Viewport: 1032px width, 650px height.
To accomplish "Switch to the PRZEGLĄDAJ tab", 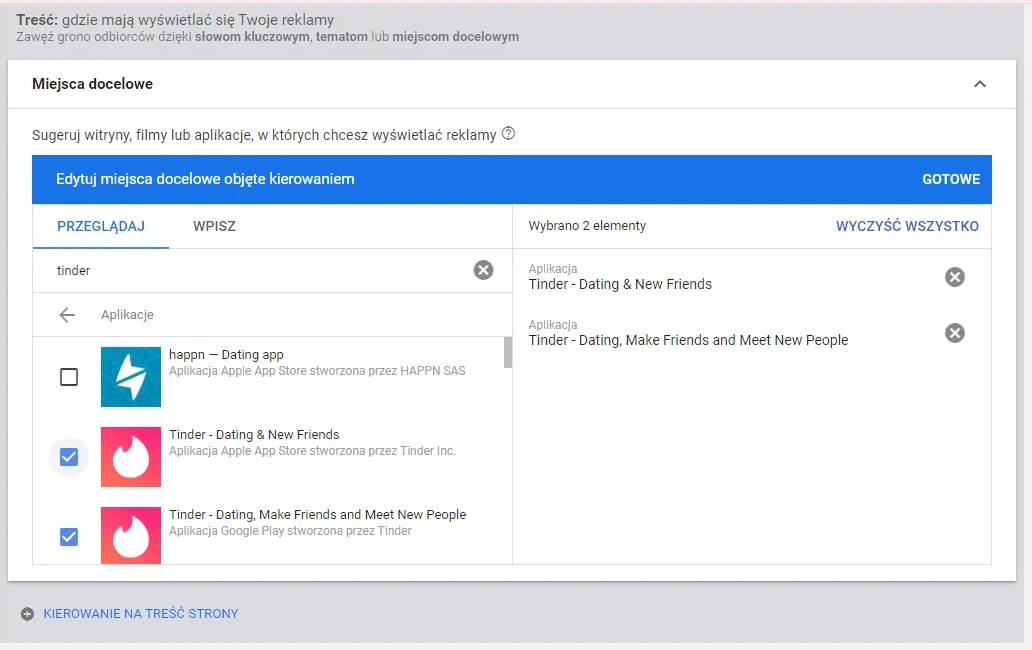I will point(101,226).
